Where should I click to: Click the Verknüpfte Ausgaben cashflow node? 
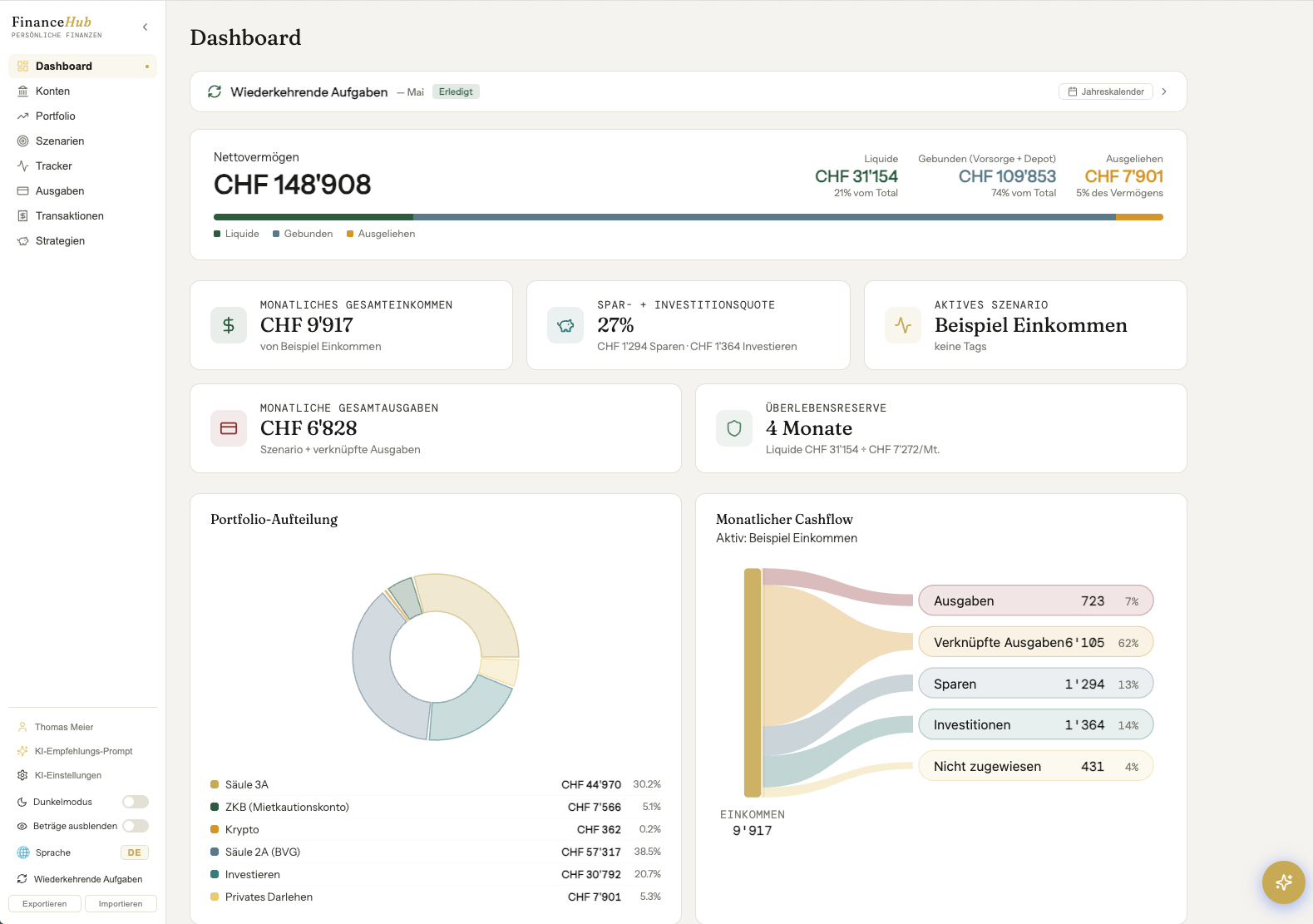(1036, 642)
